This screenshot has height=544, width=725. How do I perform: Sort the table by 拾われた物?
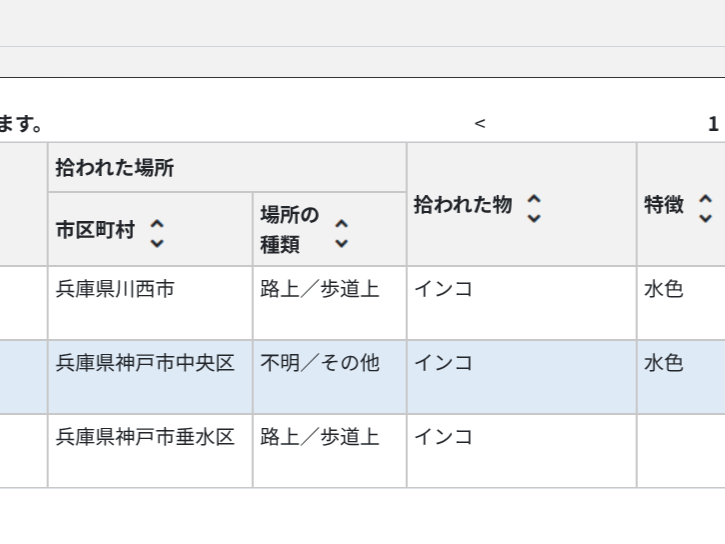pos(534,207)
